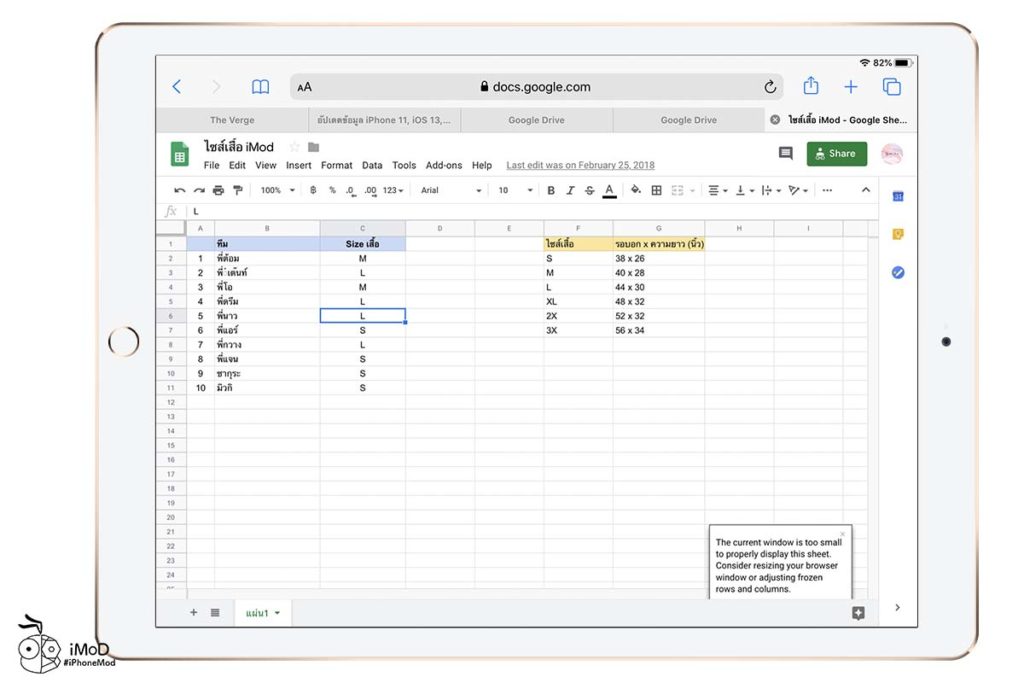Open the comments history icon
Viewport: 1024px width, 683px height.
click(x=786, y=153)
